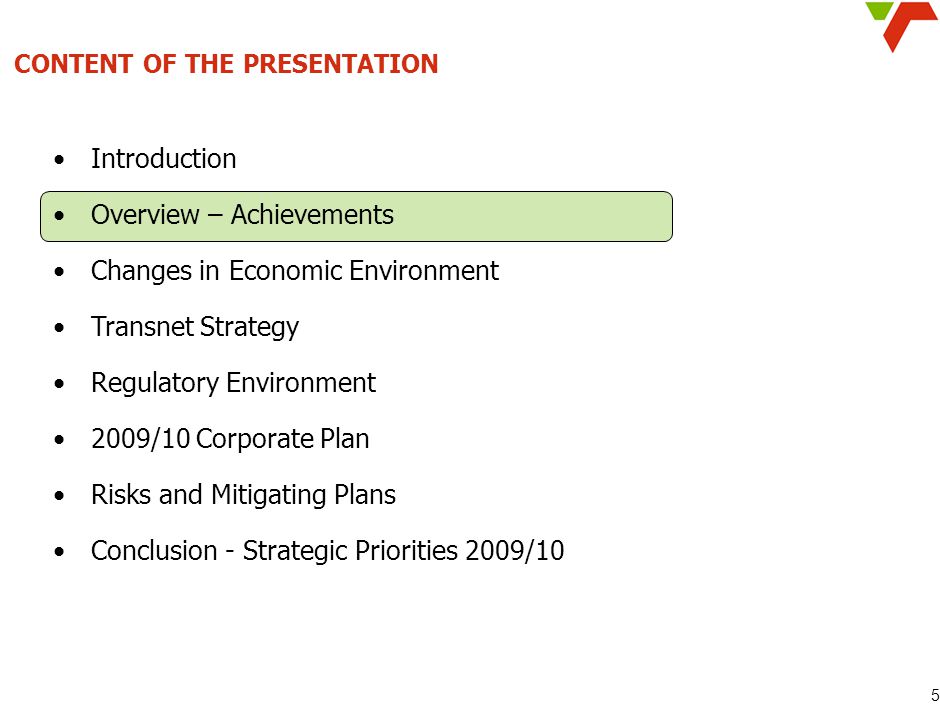This screenshot has width=940, height=705.
Task: Click the bullet dot beside Regulatory Environment
Action: [59, 384]
